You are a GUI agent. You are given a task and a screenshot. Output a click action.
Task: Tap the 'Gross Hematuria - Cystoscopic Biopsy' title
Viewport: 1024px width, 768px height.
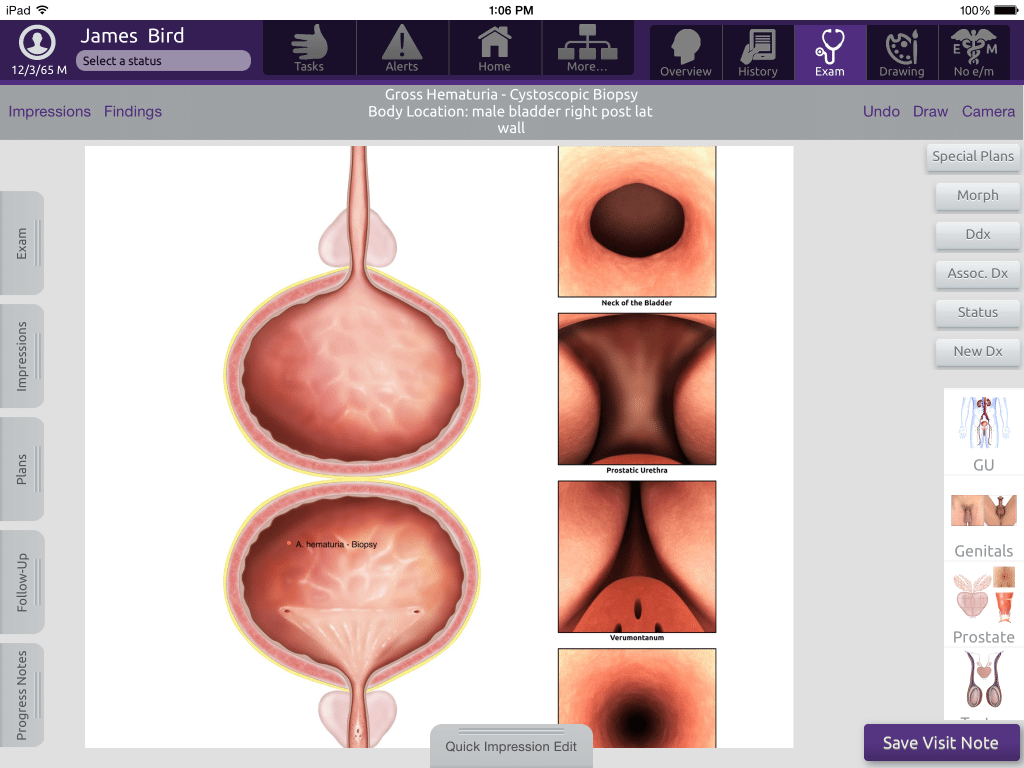tap(511, 95)
